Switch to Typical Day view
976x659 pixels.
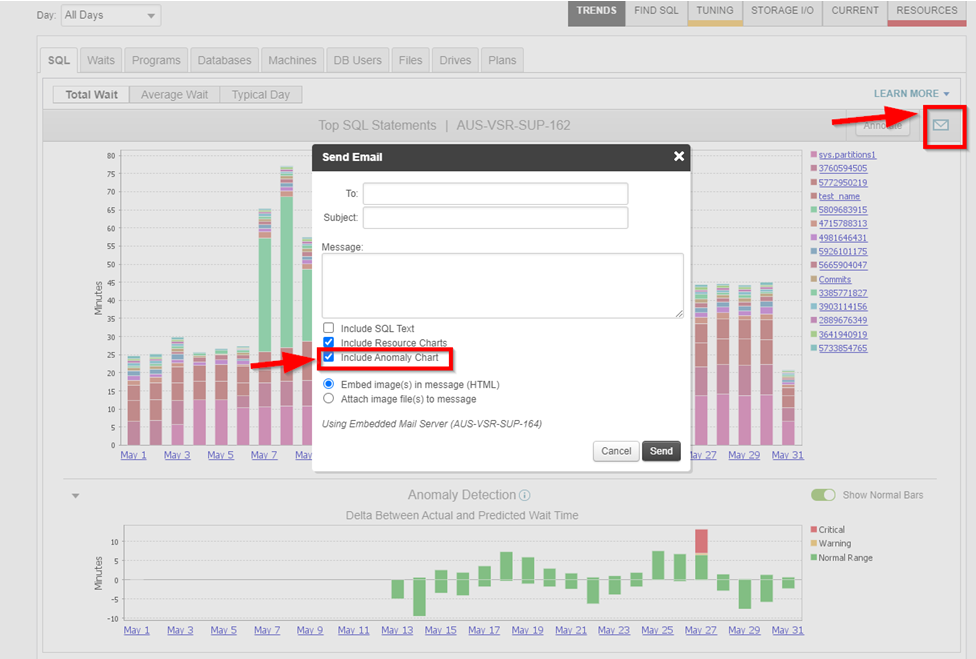tap(261, 95)
